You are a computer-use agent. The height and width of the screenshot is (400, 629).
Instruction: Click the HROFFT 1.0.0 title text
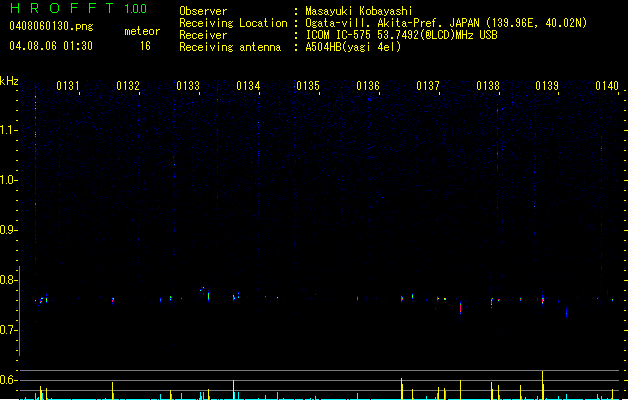78,8
